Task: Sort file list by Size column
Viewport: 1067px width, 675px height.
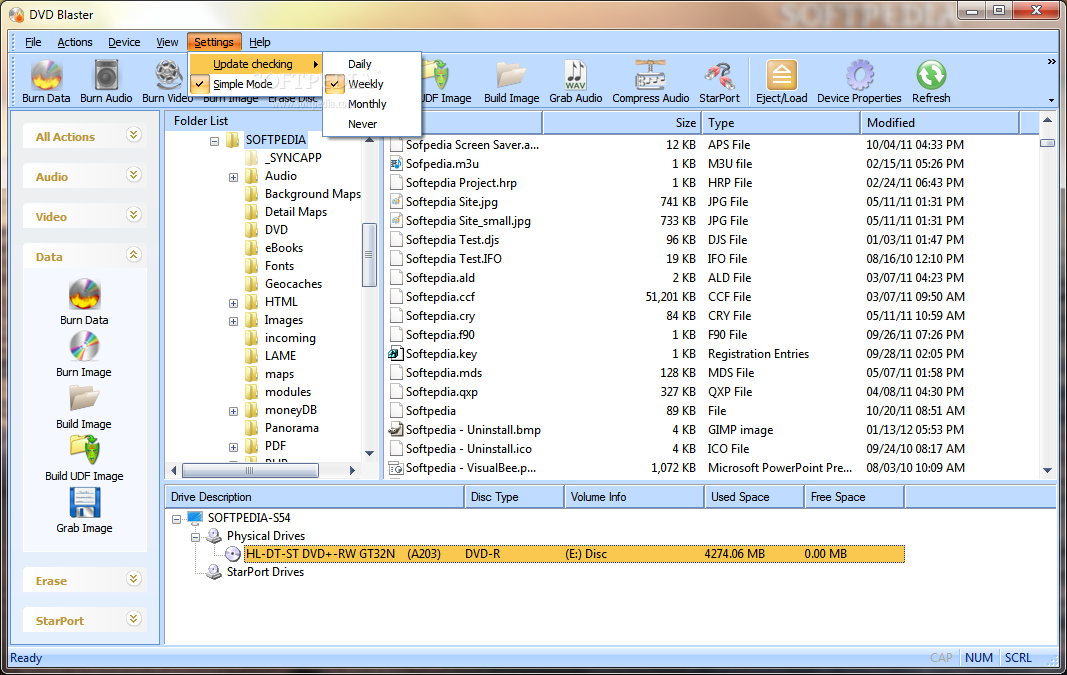Action: (621, 123)
